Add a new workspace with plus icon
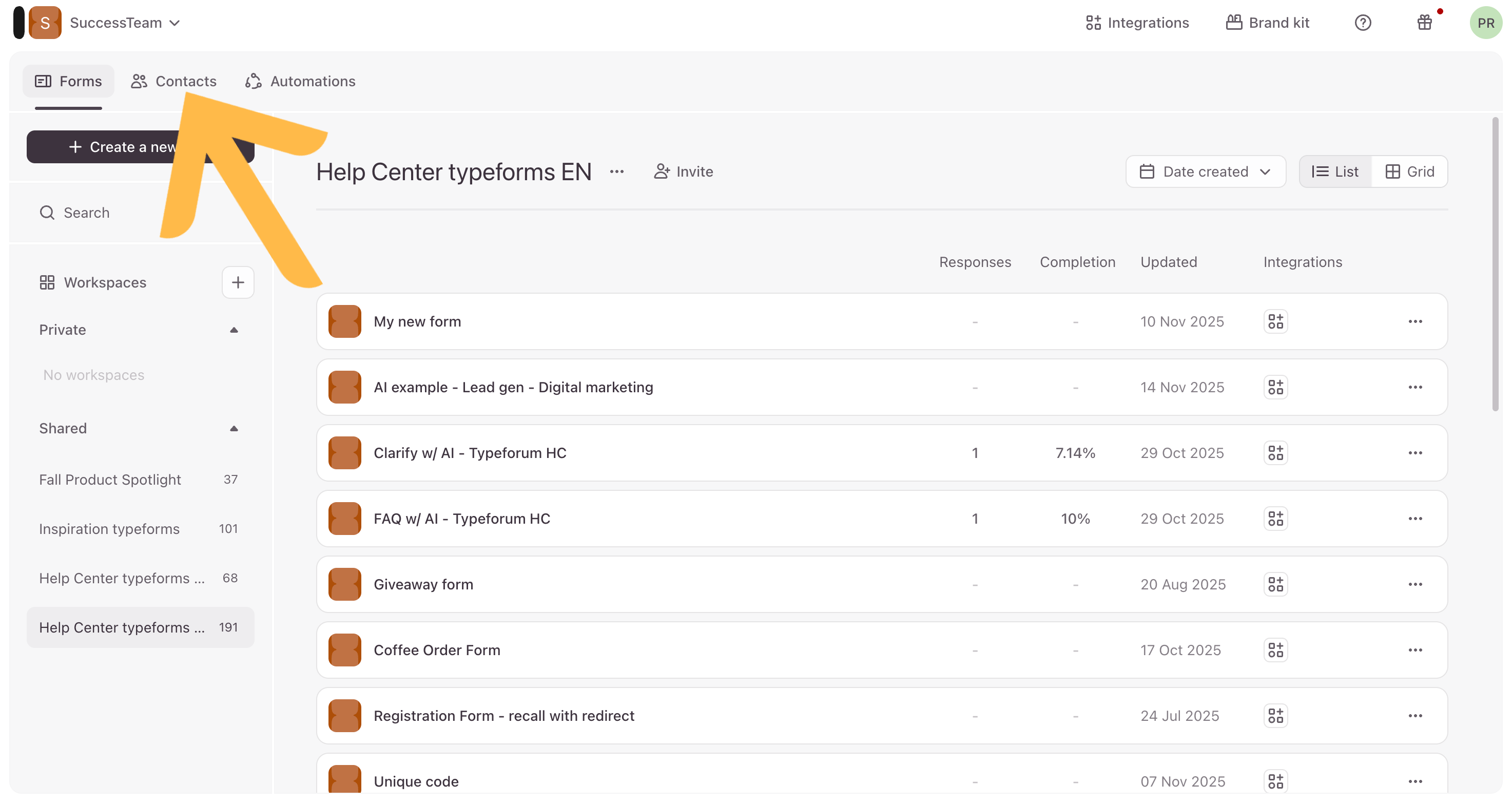This screenshot has width=1512, height=803. (238, 282)
